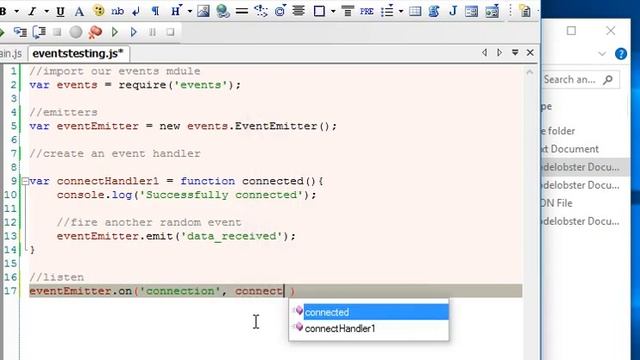Viewport: 640px width, 360px height.
Task: Click the step-over debug icon
Action: click(39, 32)
